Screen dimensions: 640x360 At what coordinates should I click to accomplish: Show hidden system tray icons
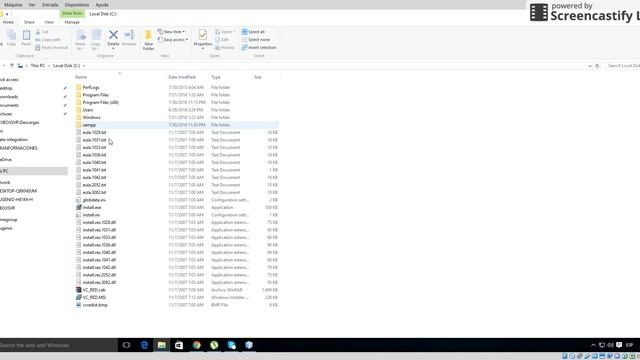pyautogui.click(x=593, y=345)
